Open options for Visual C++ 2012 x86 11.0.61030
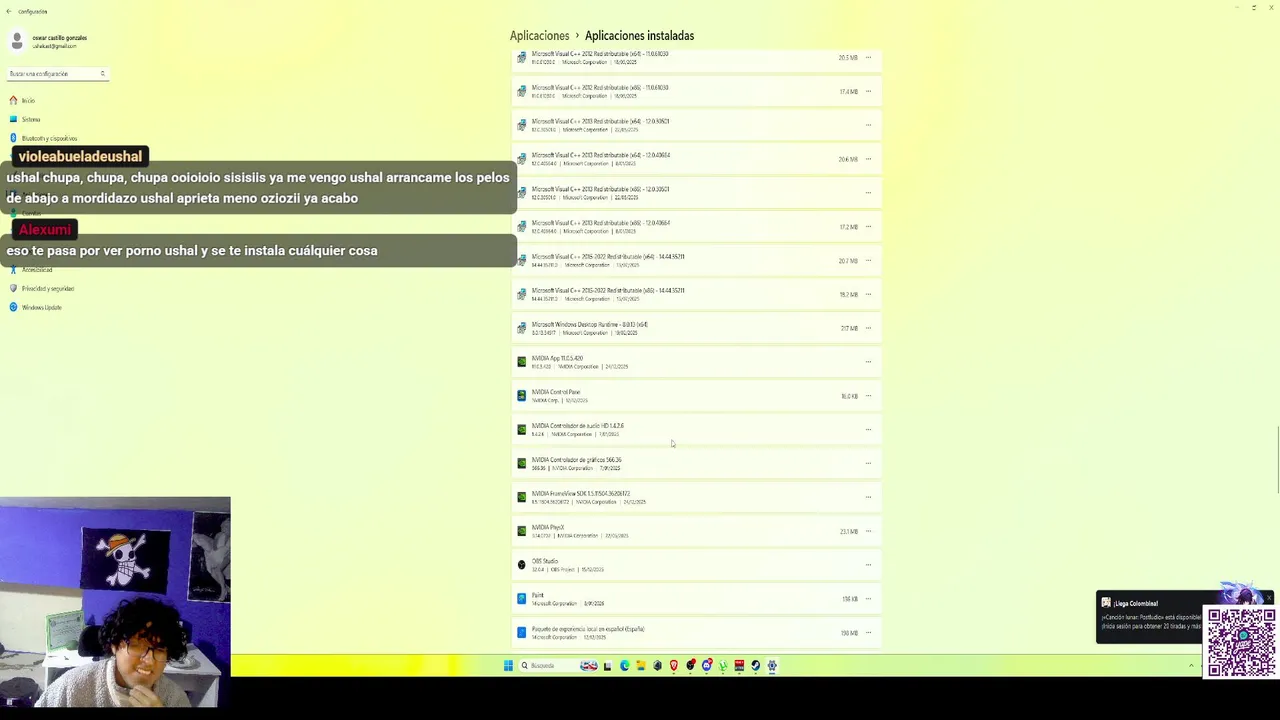This screenshot has height=720, width=1280. [x=868, y=92]
